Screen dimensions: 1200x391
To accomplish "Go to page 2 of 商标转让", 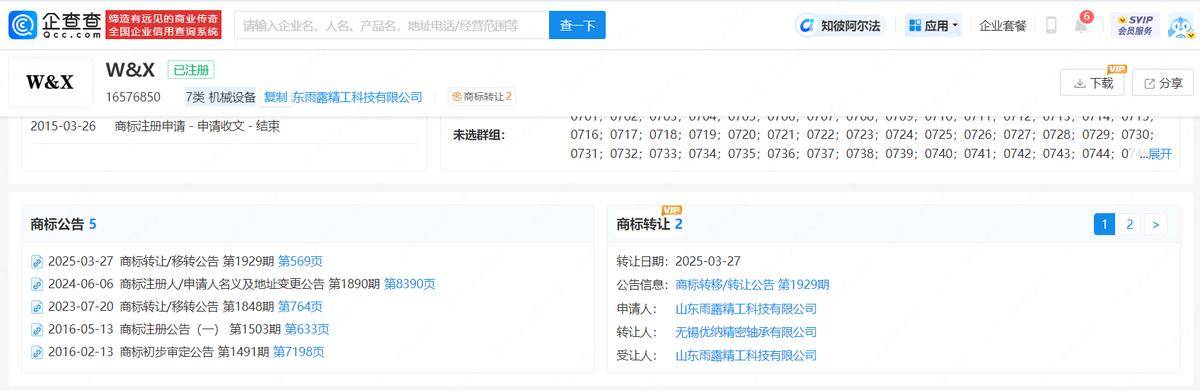I will coord(1130,224).
